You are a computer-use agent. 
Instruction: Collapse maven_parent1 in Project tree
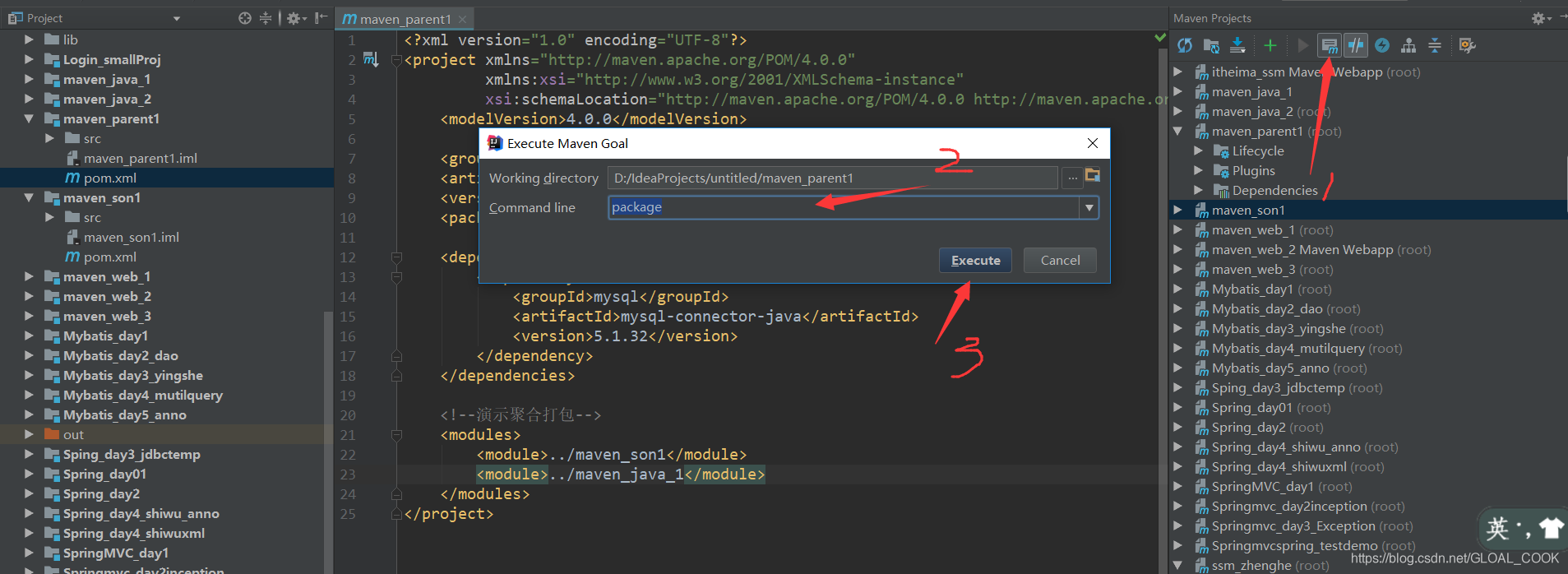click(29, 118)
